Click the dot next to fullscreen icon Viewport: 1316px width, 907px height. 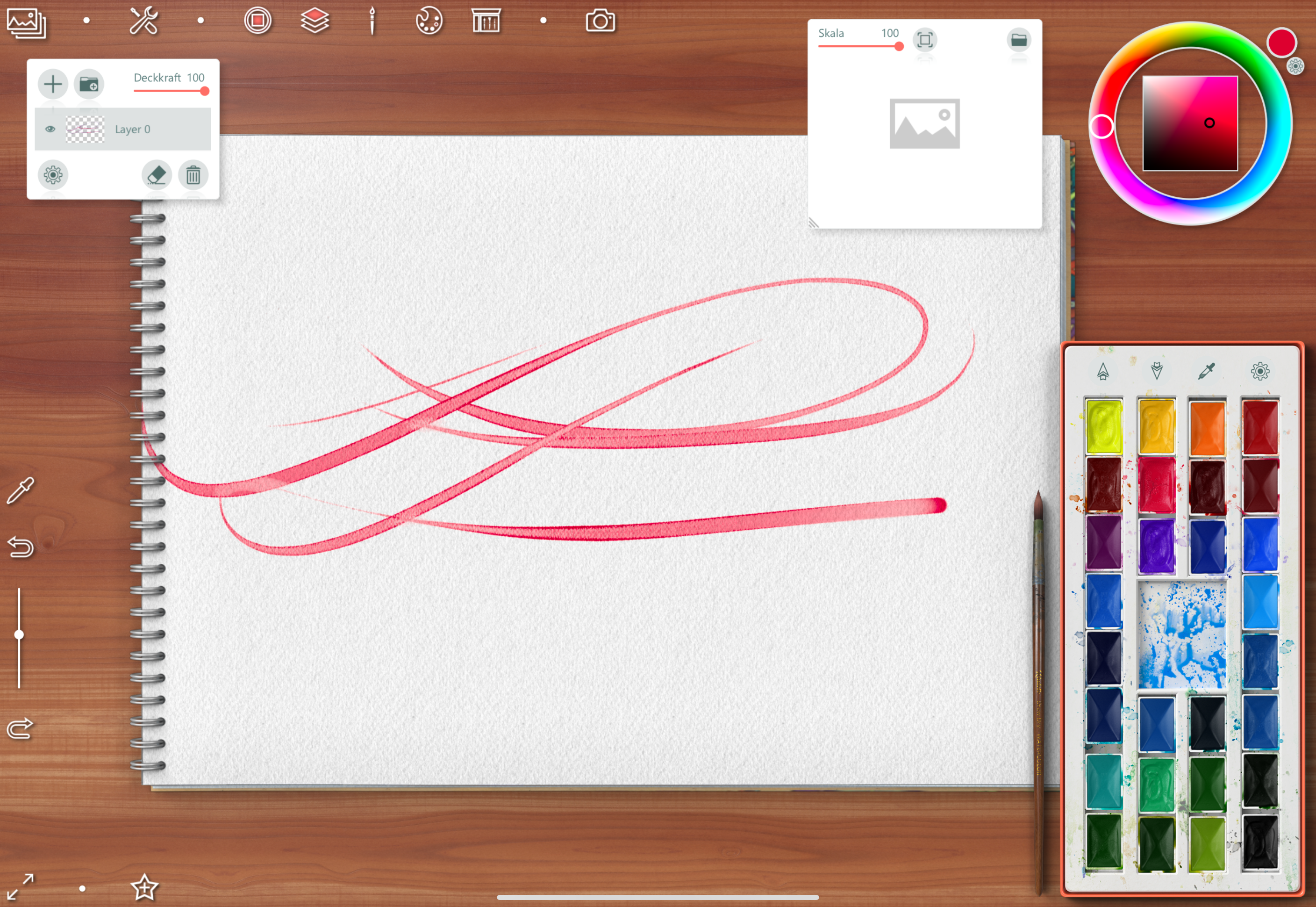pos(82,888)
